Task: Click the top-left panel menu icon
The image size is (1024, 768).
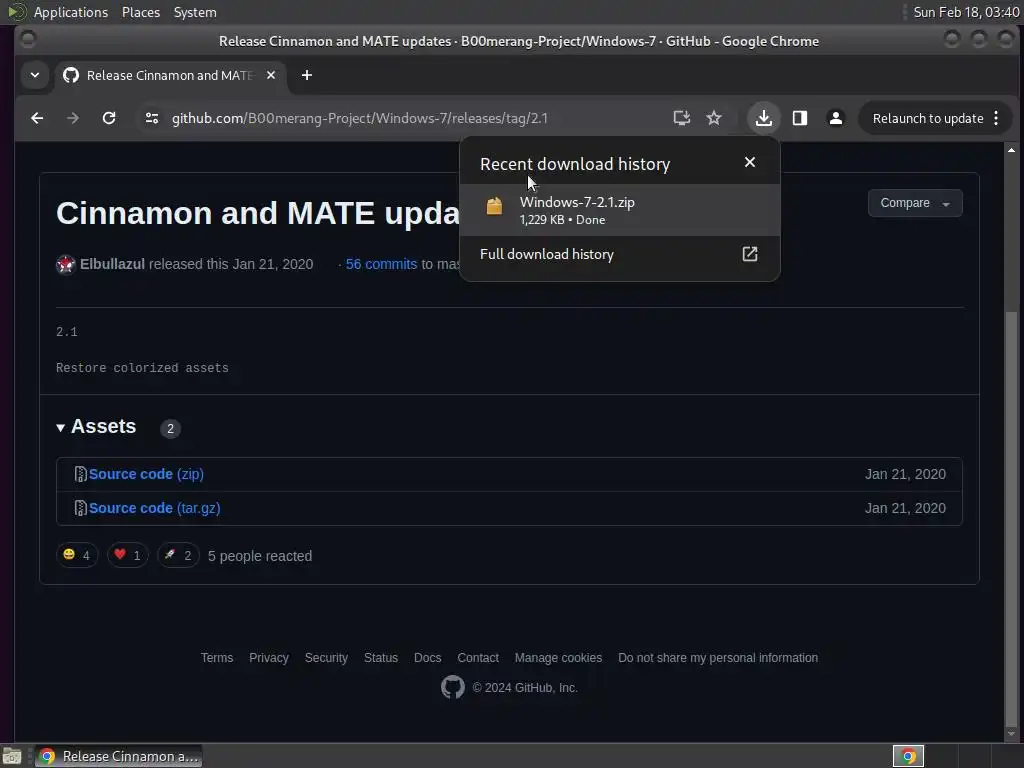Action: click(17, 12)
